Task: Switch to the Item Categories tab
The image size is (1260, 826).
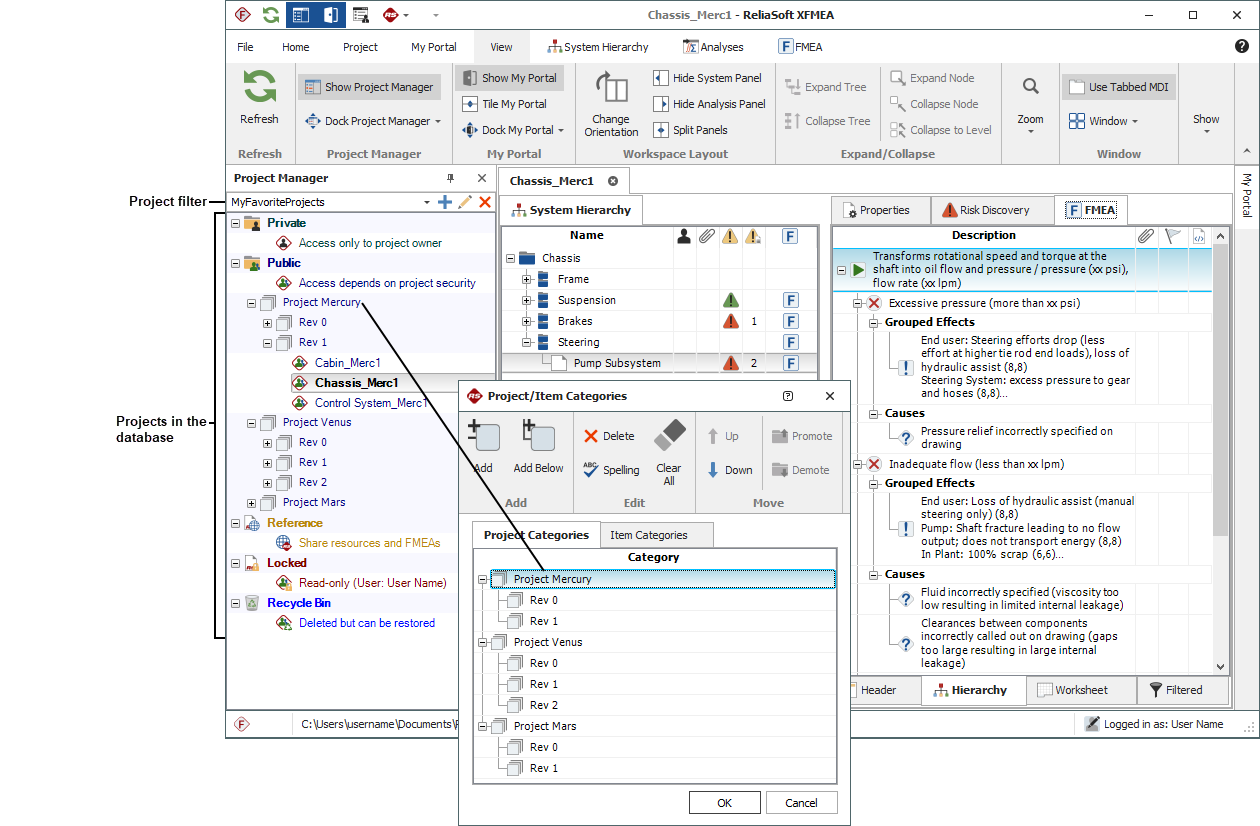Action: click(x=649, y=535)
